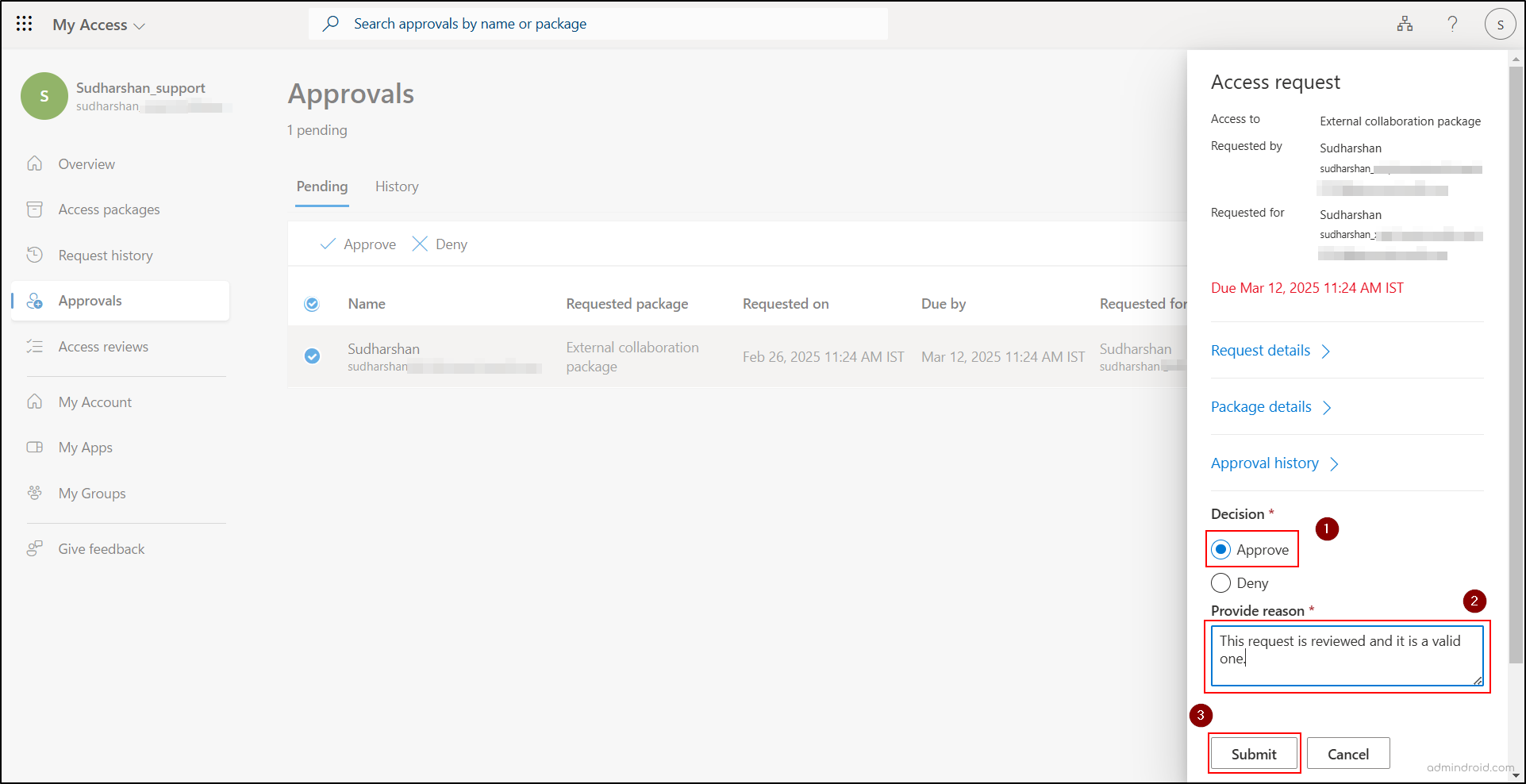Submit the approval decision
This screenshot has height=784, width=1526.
click(x=1253, y=753)
